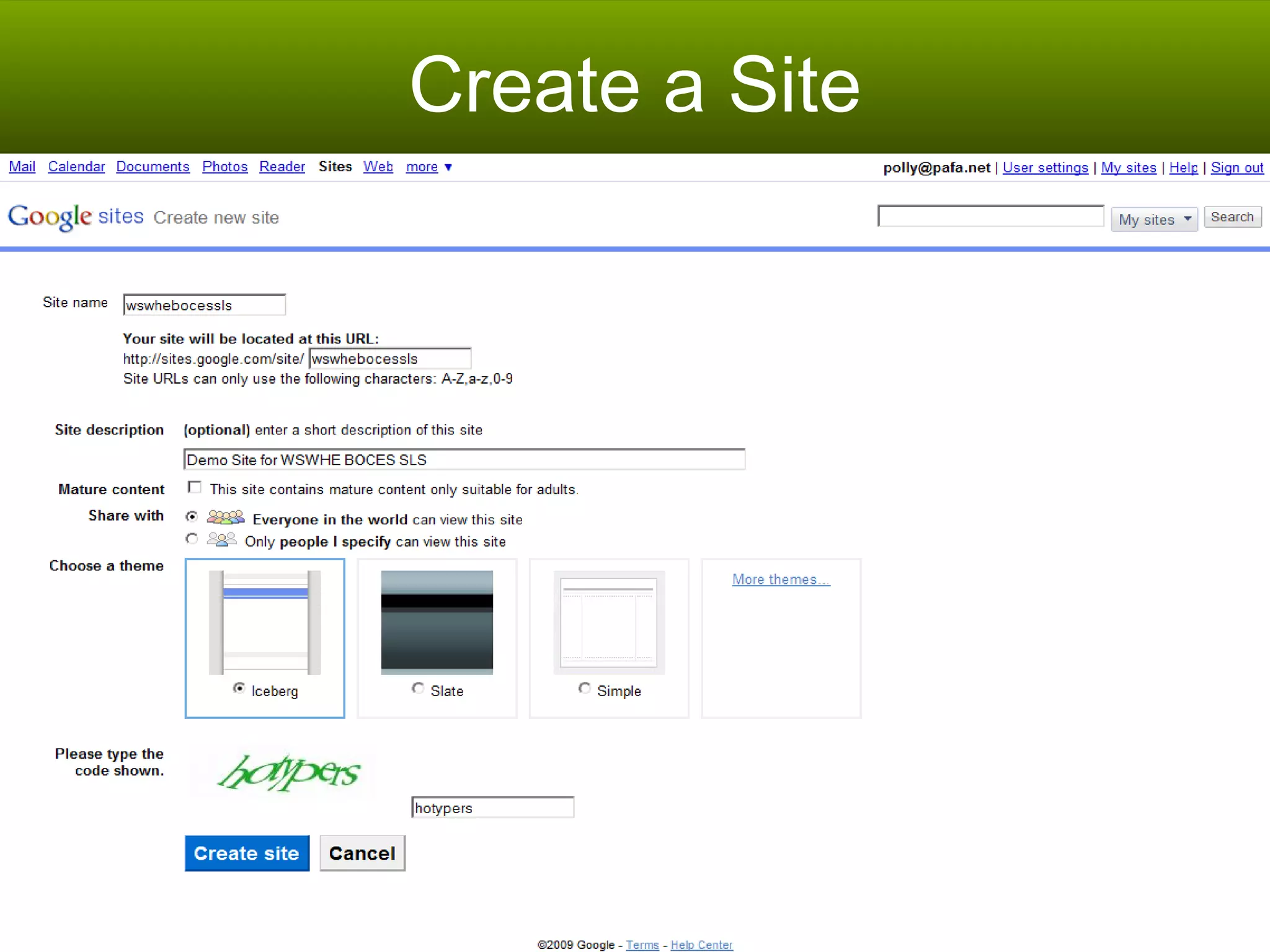Screen dimensions: 1270x952
Task: Open the Calendar link
Action: pos(76,167)
